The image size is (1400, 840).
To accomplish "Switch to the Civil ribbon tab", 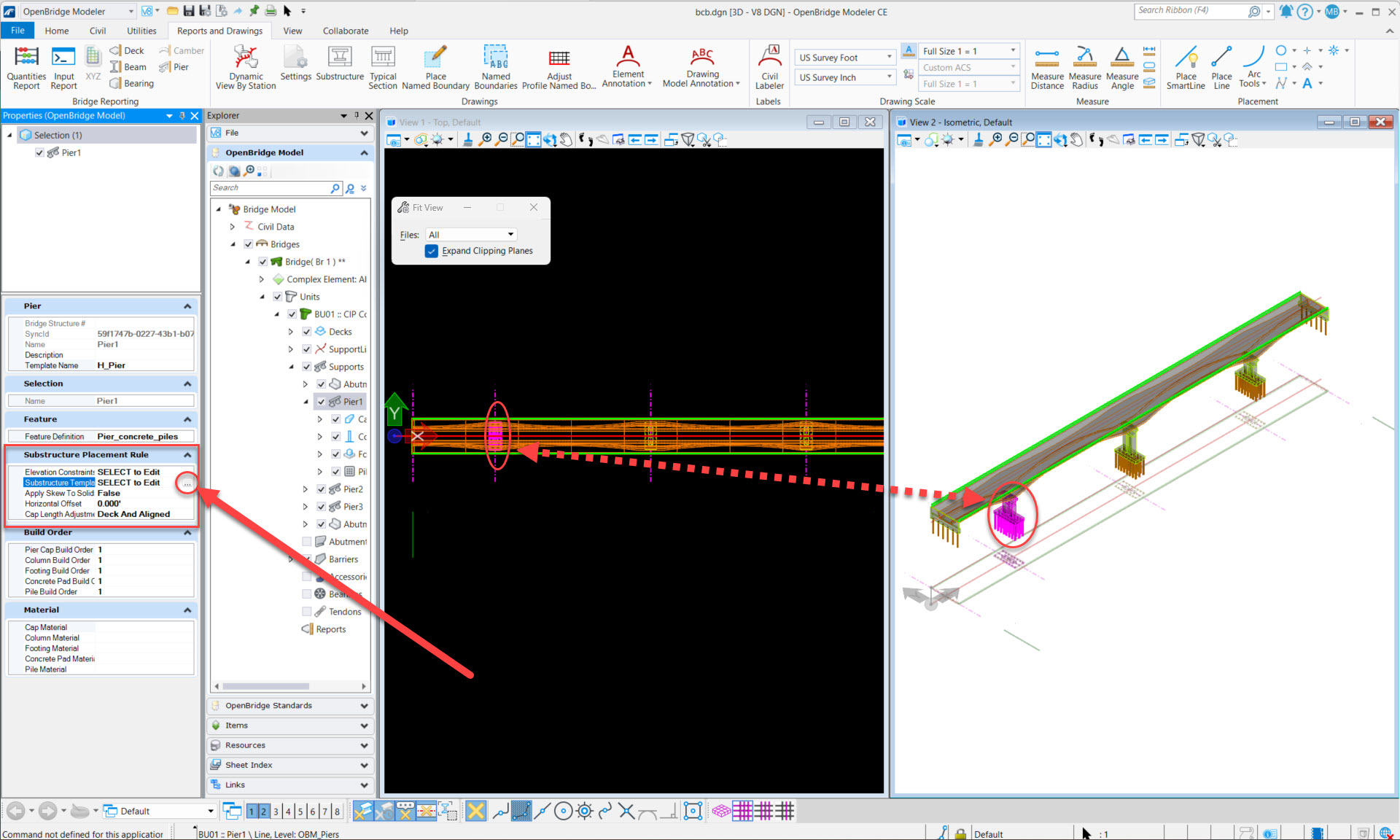I will pos(98,31).
